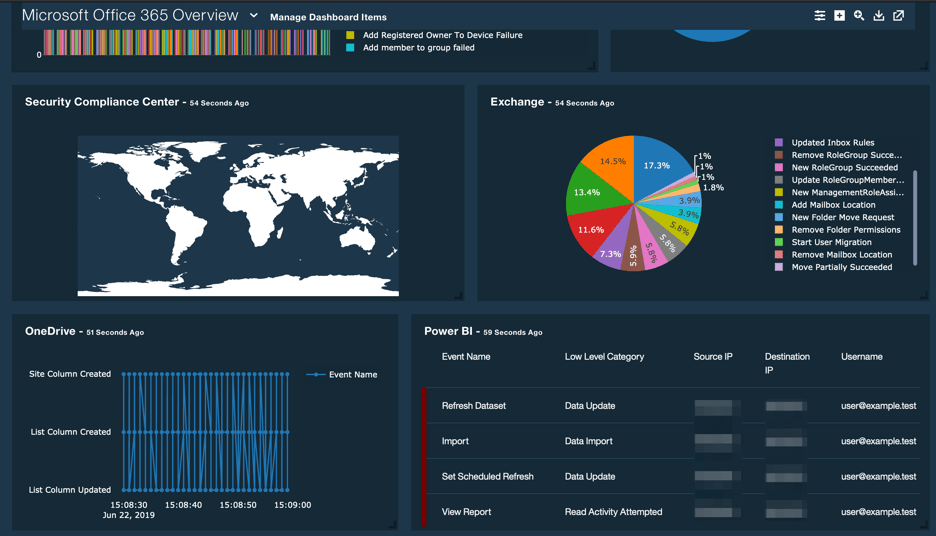The height and width of the screenshot is (536, 936).
Task: Click username in the Refresh Dataset row
Action: point(879,405)
